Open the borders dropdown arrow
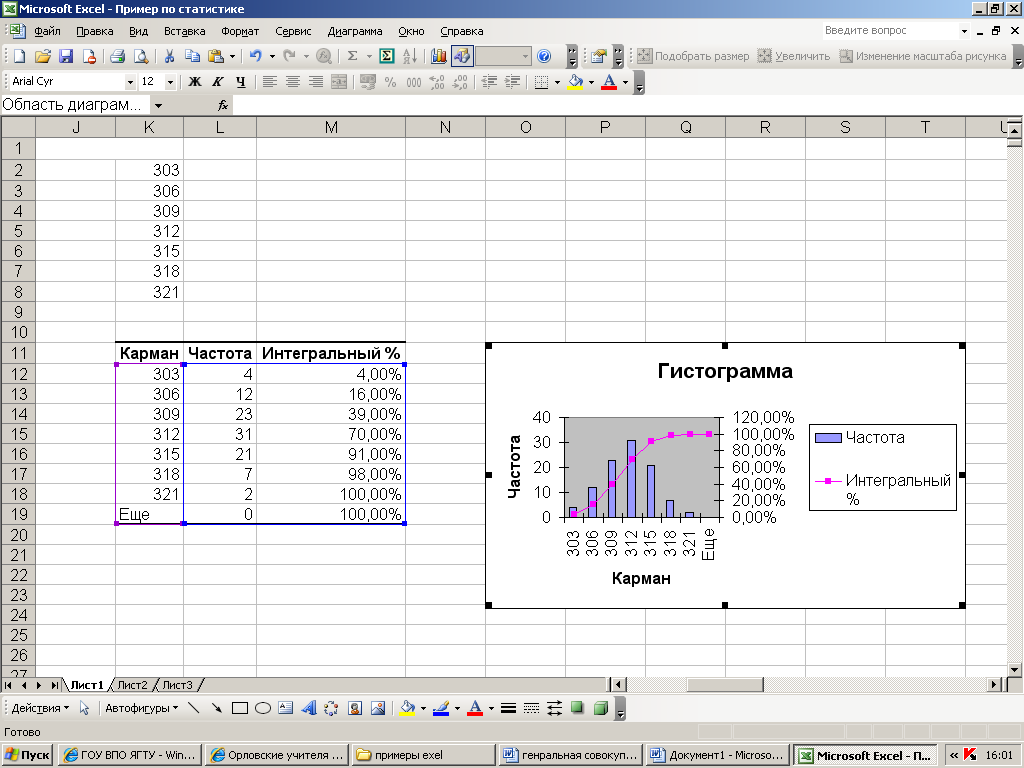The image size is (1024, 768). point(557,82)
